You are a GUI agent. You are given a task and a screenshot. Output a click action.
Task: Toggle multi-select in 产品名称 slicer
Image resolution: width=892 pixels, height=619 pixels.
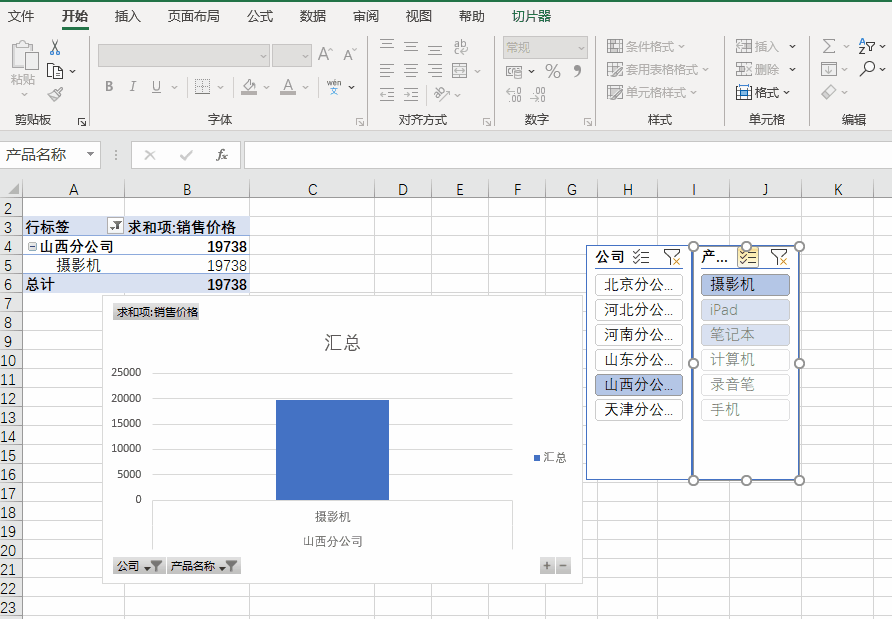748,257
